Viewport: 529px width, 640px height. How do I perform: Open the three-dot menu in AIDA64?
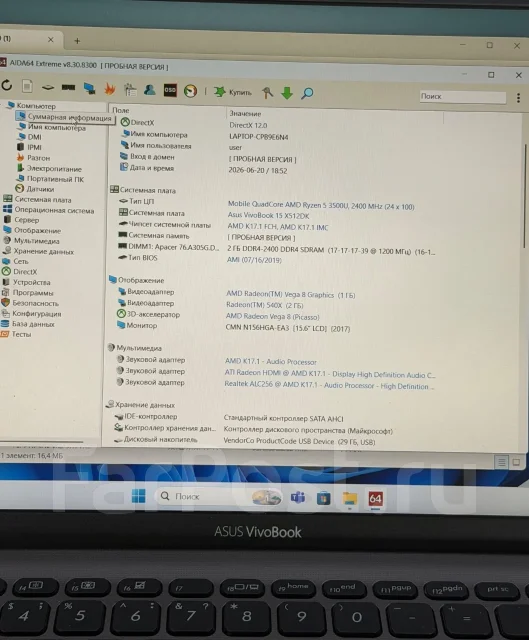coord(518,98)
